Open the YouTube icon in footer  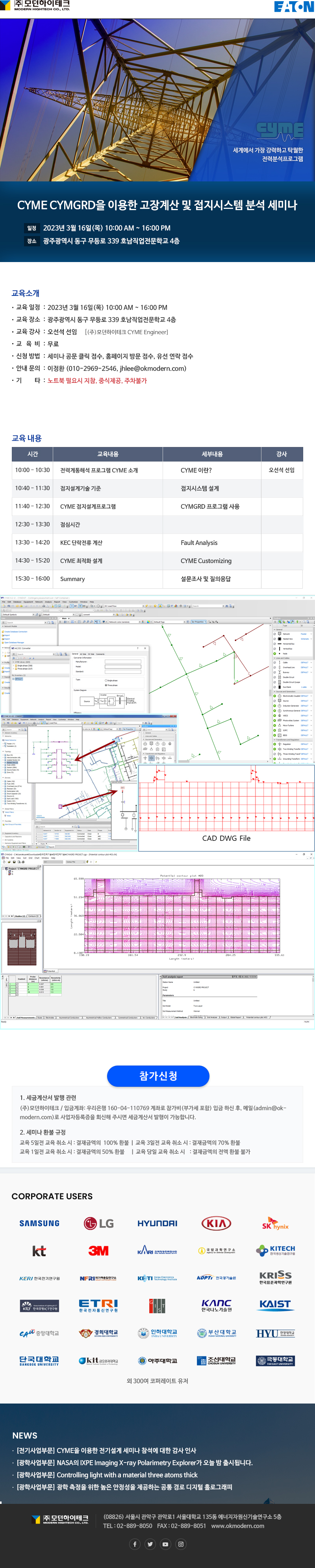165,1544
